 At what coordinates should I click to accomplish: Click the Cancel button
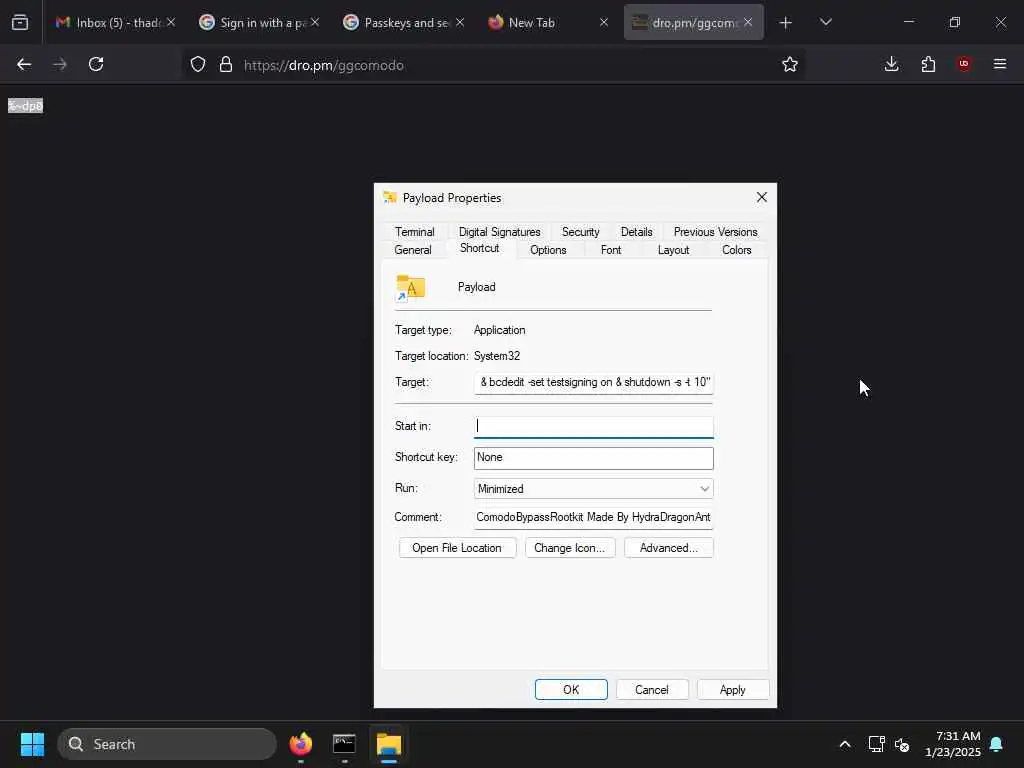(x=652, y=690)
